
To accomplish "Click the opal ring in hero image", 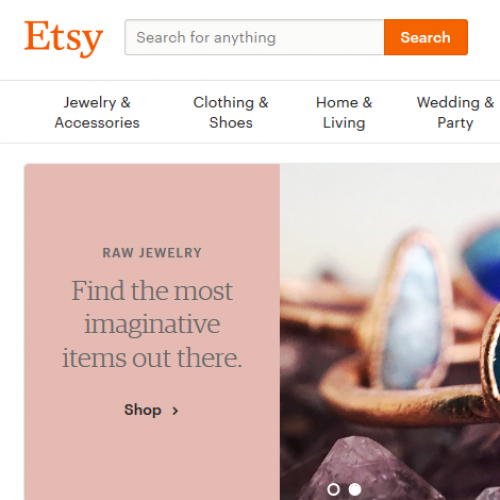I will click(413, 313).
